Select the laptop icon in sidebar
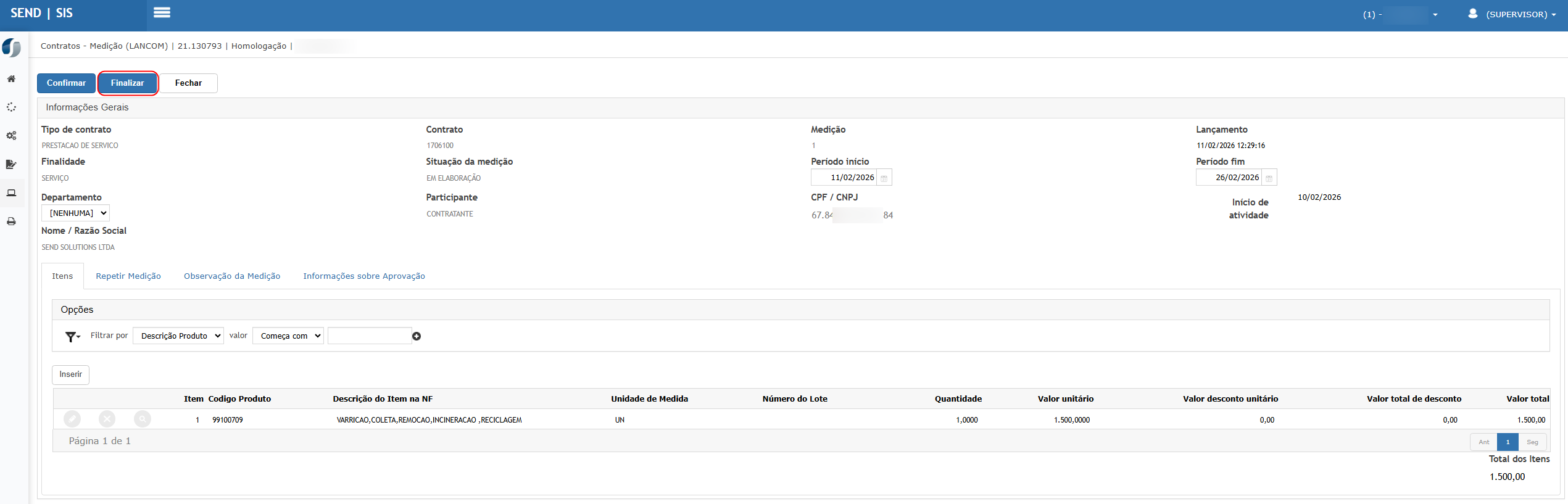The width and height of the screenshot is (1568, 504). (11, 193)
